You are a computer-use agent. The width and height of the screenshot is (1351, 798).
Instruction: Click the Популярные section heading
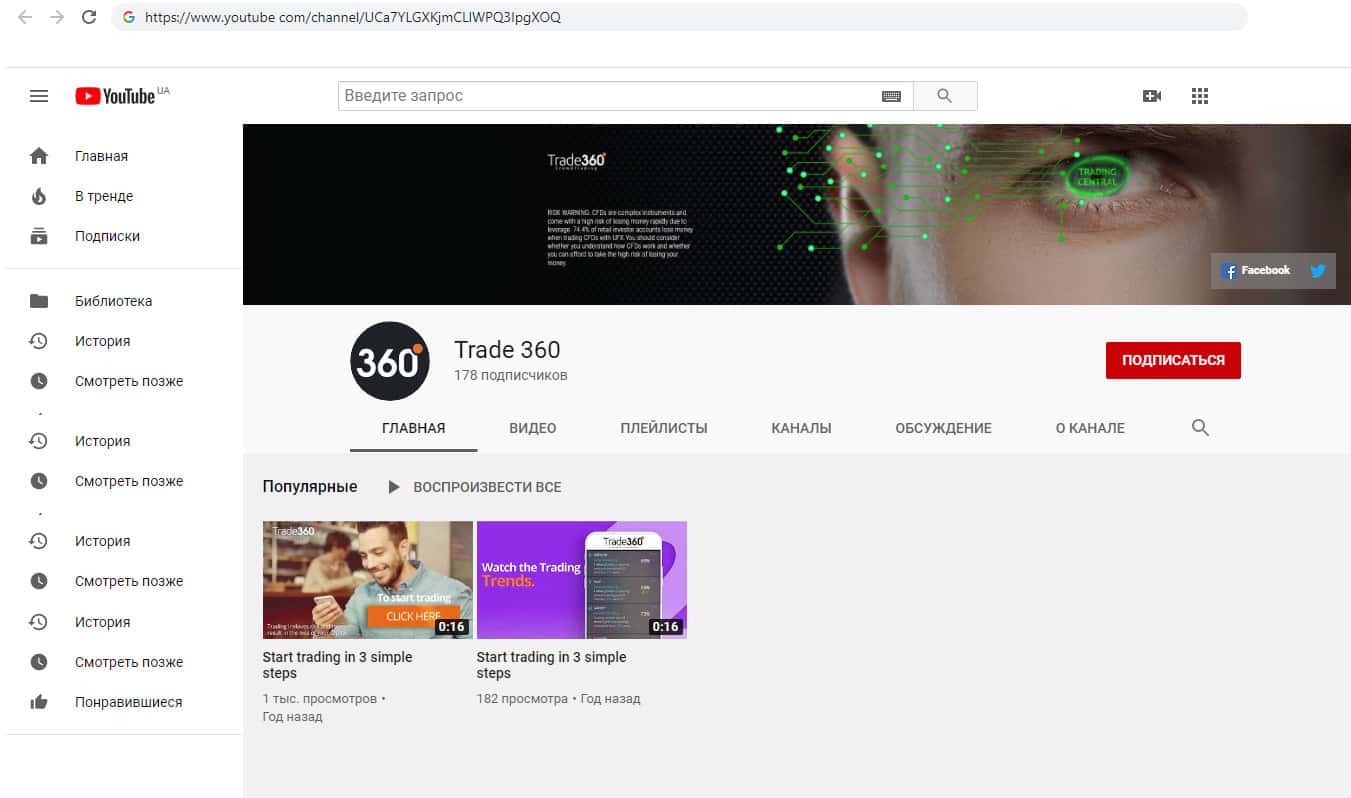tap(310, 487)
